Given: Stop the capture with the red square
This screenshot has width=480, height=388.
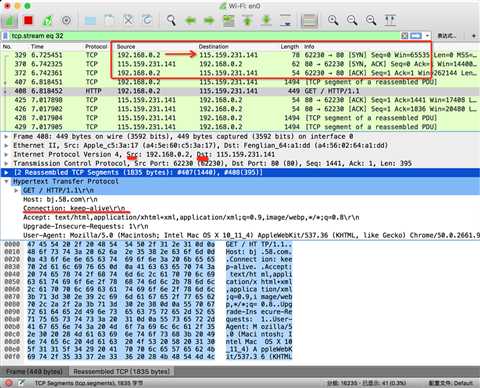Looking at the screenshot, I should click(x=28, y=21).
